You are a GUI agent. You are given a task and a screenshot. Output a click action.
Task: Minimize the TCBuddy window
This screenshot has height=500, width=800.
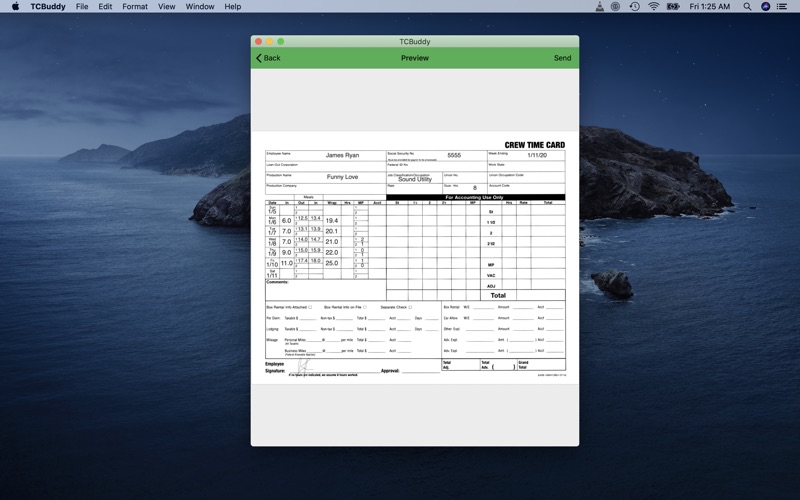tap(270, 41)
